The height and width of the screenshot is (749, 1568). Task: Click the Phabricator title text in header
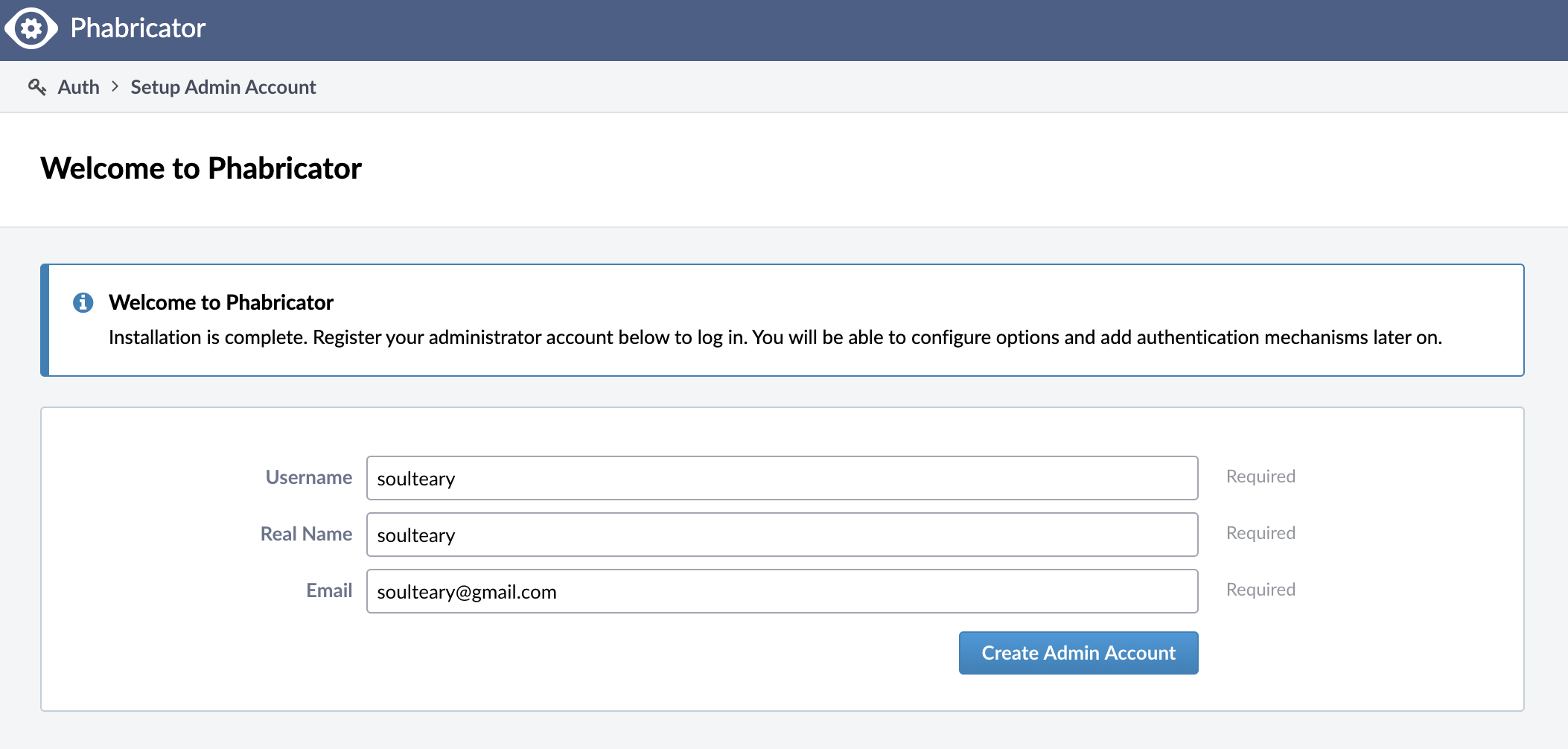click(x=138, y=28)
